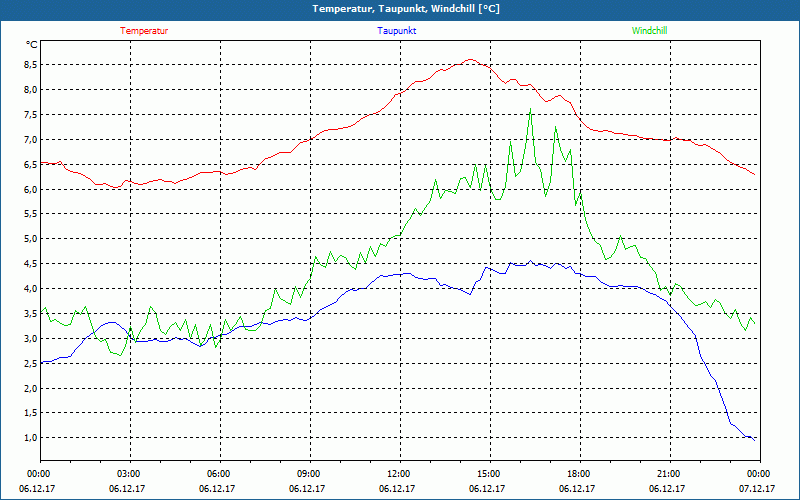Click the 1,5 y-axis value

click(x=31, y=413)
